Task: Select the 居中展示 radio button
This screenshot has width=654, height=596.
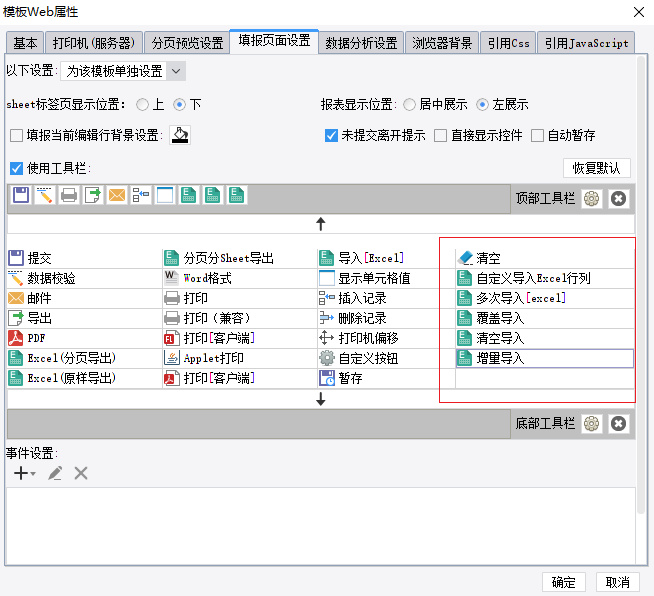Action: click(410, 104)
